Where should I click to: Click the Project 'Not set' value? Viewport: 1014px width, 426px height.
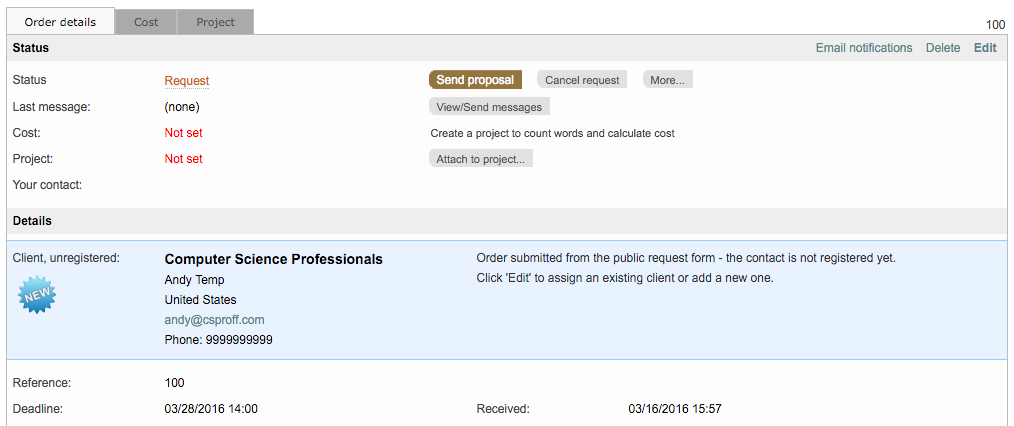coord(184,159)
